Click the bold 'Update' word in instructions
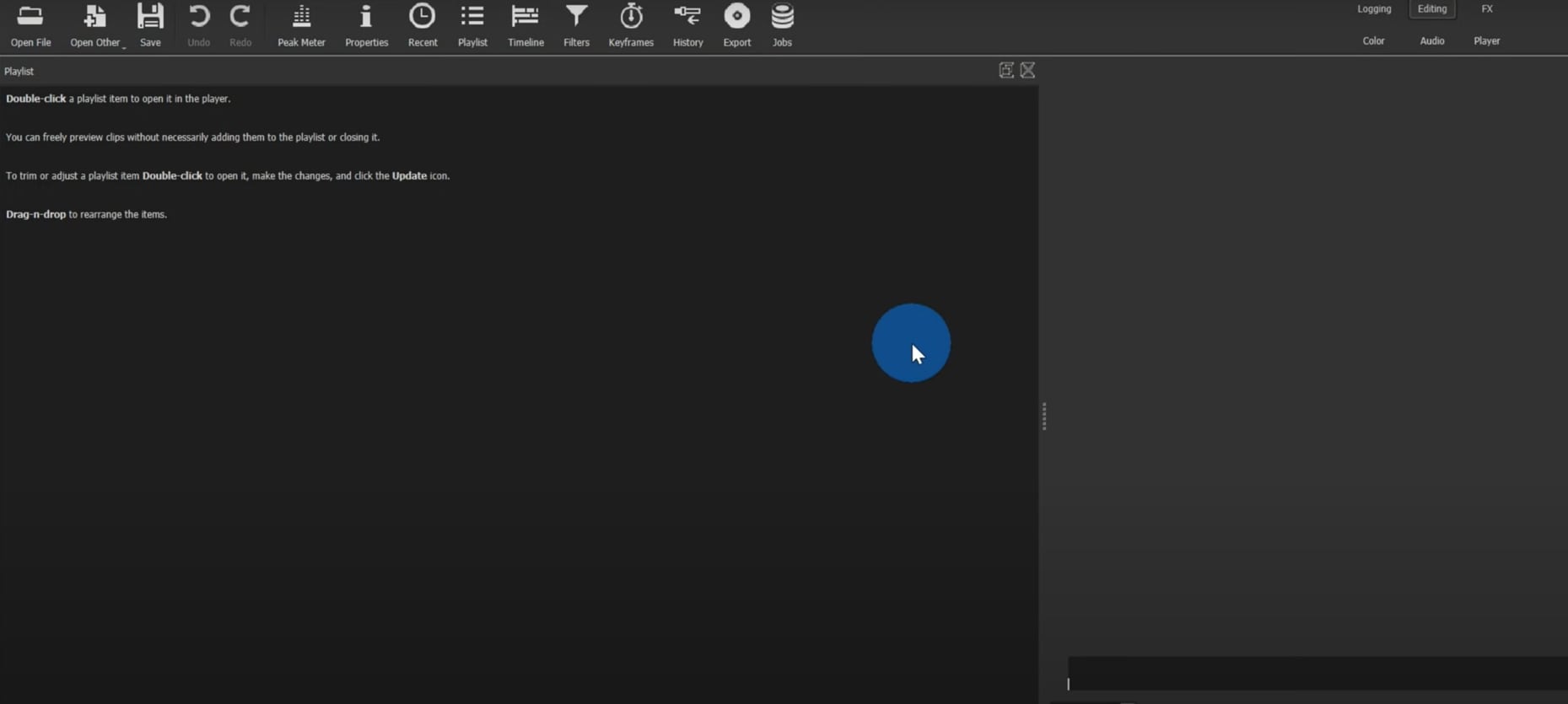Viewport: 1568px width, 704px height. coord(409,175)
